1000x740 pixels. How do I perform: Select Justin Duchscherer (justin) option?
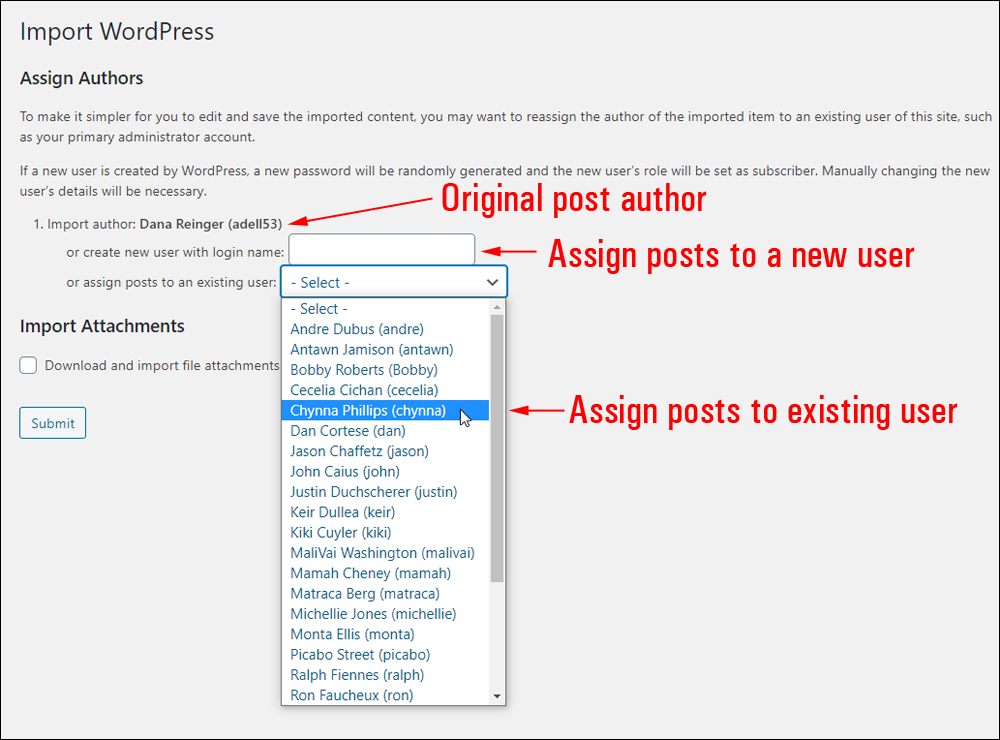385,492
